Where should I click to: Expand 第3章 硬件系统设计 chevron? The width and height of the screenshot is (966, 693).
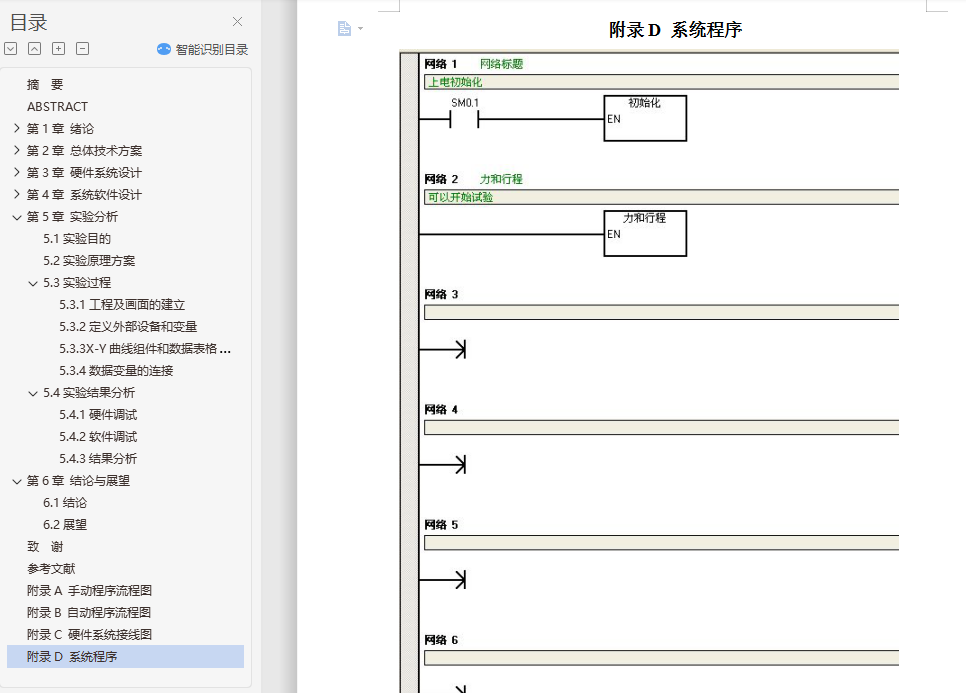click(x=17, y=172)
